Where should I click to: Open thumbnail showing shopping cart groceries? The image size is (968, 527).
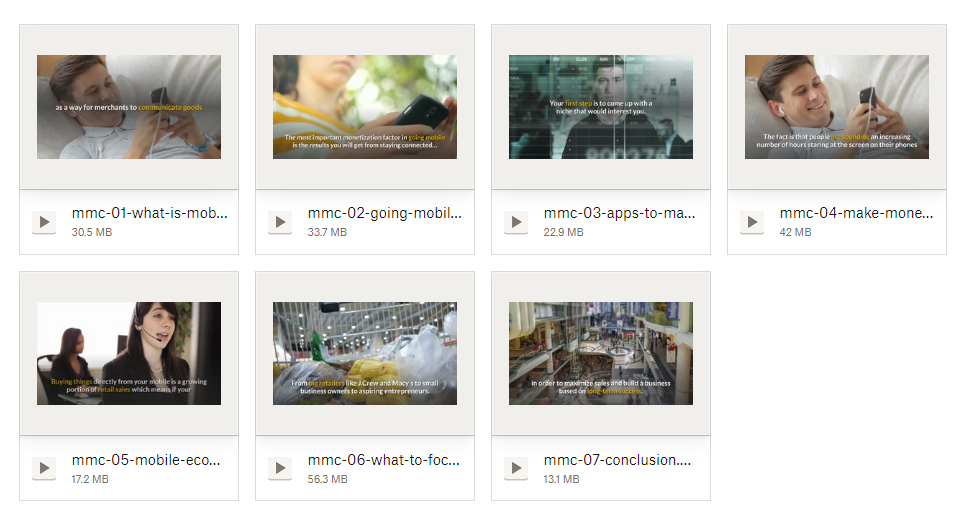365,353
